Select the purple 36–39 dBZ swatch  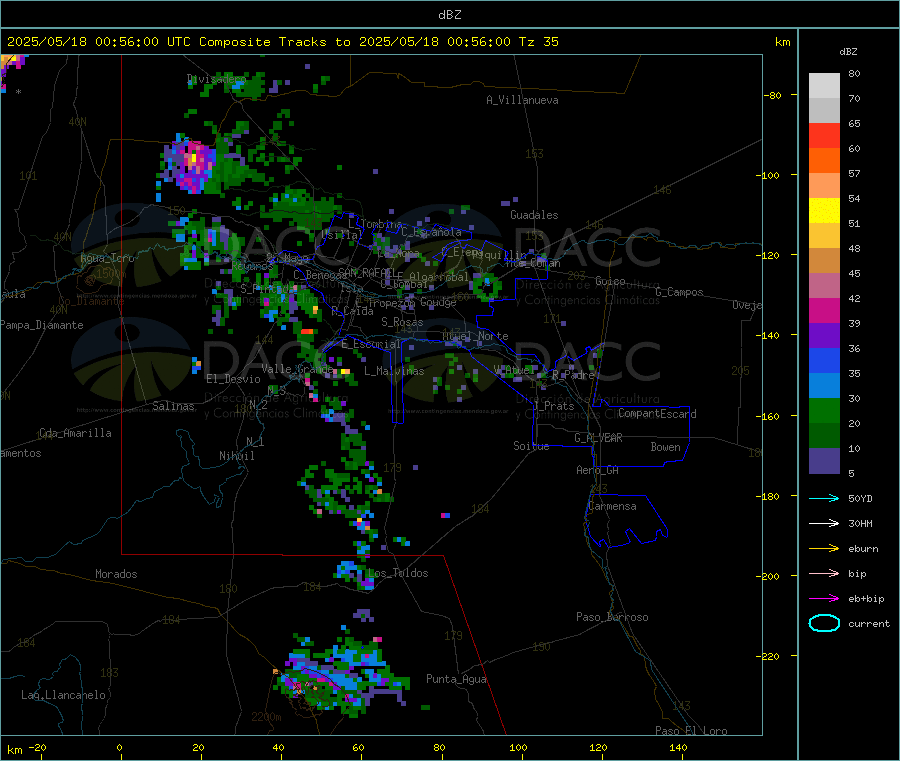(x=824, y=336)
